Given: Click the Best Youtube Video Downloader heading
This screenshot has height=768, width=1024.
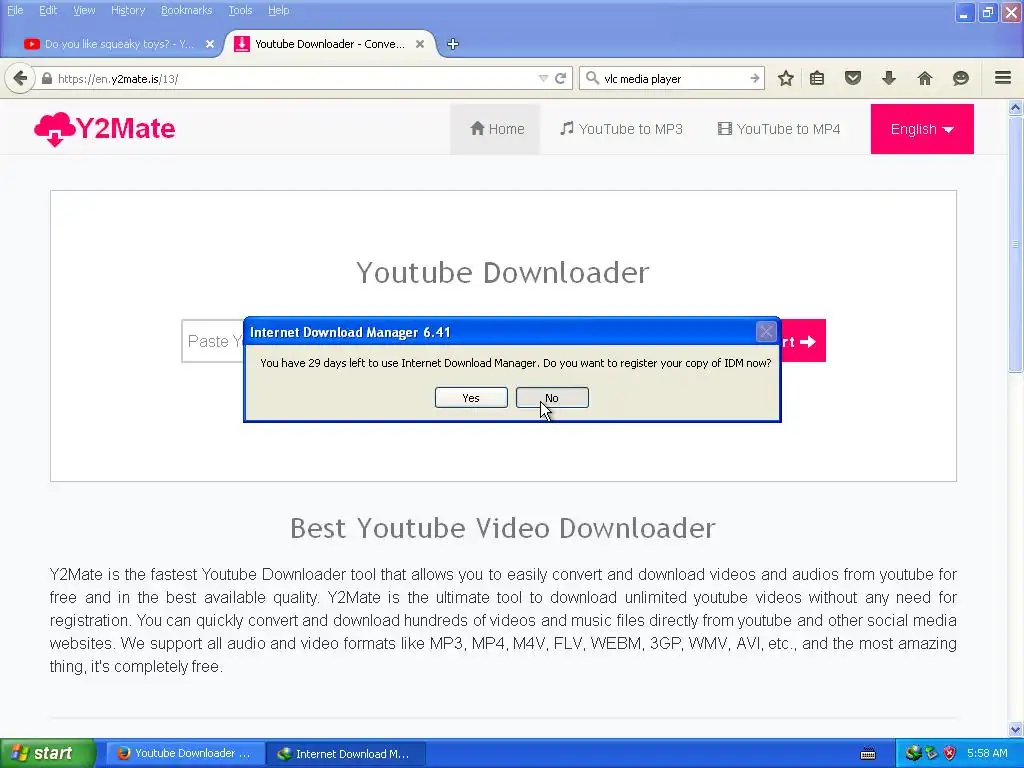Looking at the screenshot, I should 503,528.
